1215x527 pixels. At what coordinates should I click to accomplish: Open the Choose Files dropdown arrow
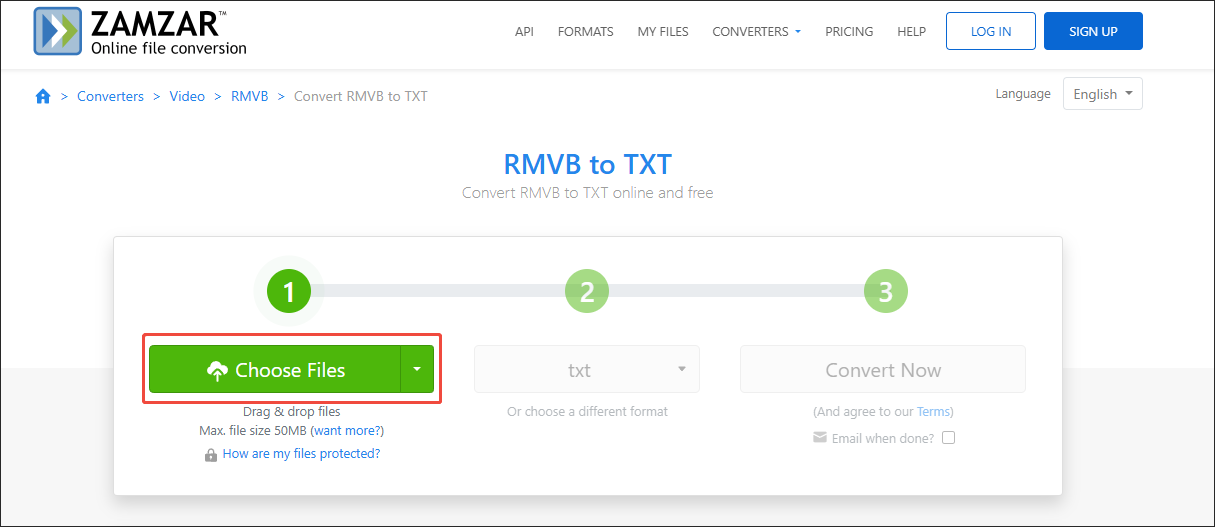[x=417, y=369]
